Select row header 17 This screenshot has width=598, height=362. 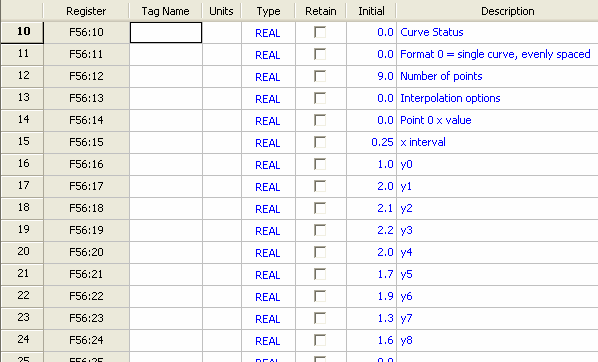click(23, 186)
